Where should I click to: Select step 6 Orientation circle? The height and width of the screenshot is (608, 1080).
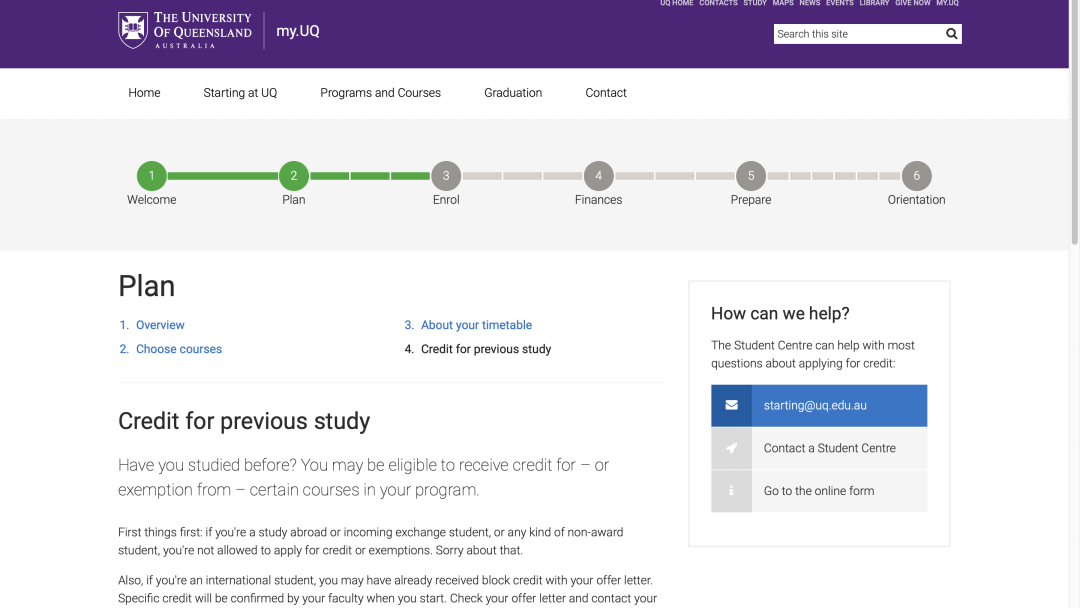pyautogui.click(x=917, y=176)
